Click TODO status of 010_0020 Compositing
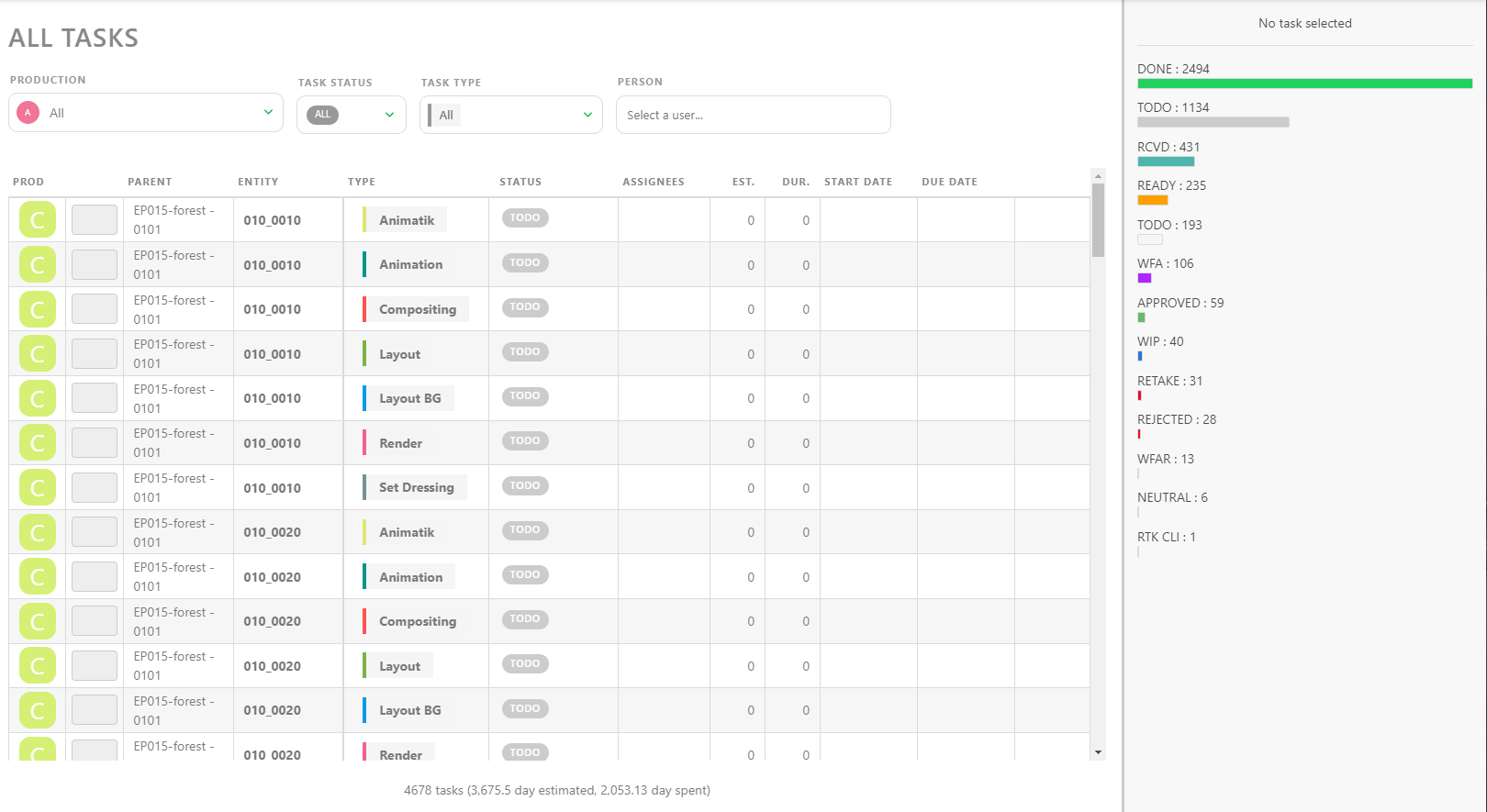The width and height of the screenshot is (1487, 812). (525, 619)
